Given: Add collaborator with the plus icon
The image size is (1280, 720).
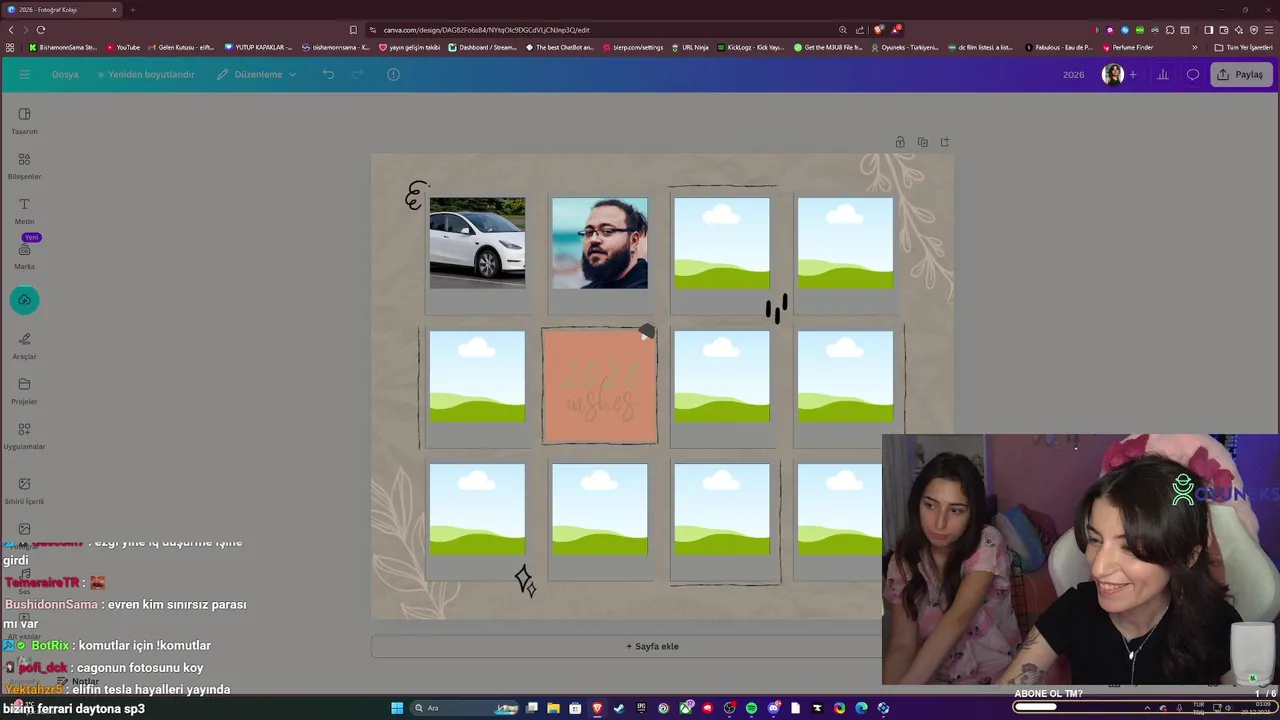Looking at the screenshot, I should pos(1133,74).
